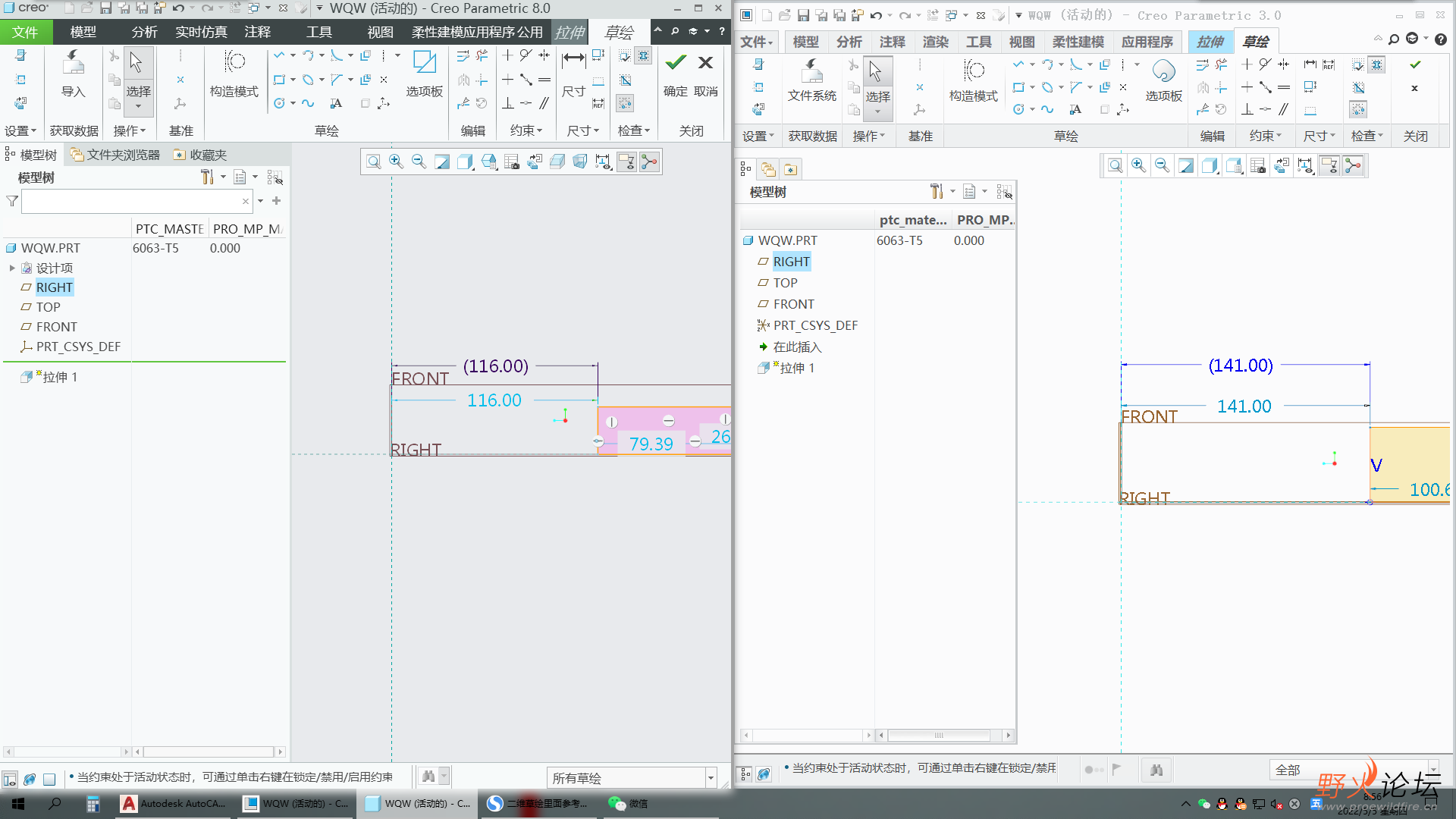Open 检查 dropdown in Creo 8.0 ribbon

[634, 130]
